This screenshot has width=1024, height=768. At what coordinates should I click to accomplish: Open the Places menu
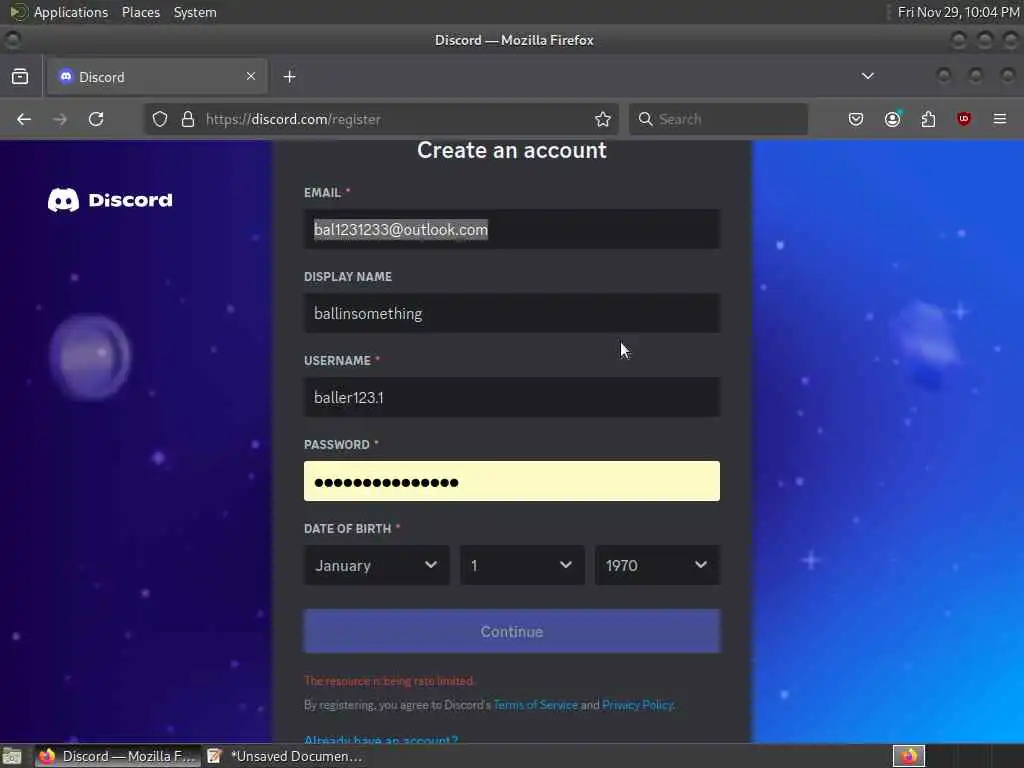[141, 12]
